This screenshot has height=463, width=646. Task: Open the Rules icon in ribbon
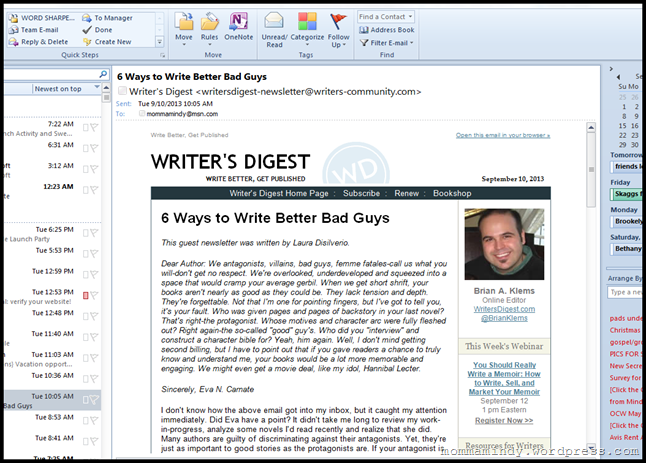coord(209,21)
